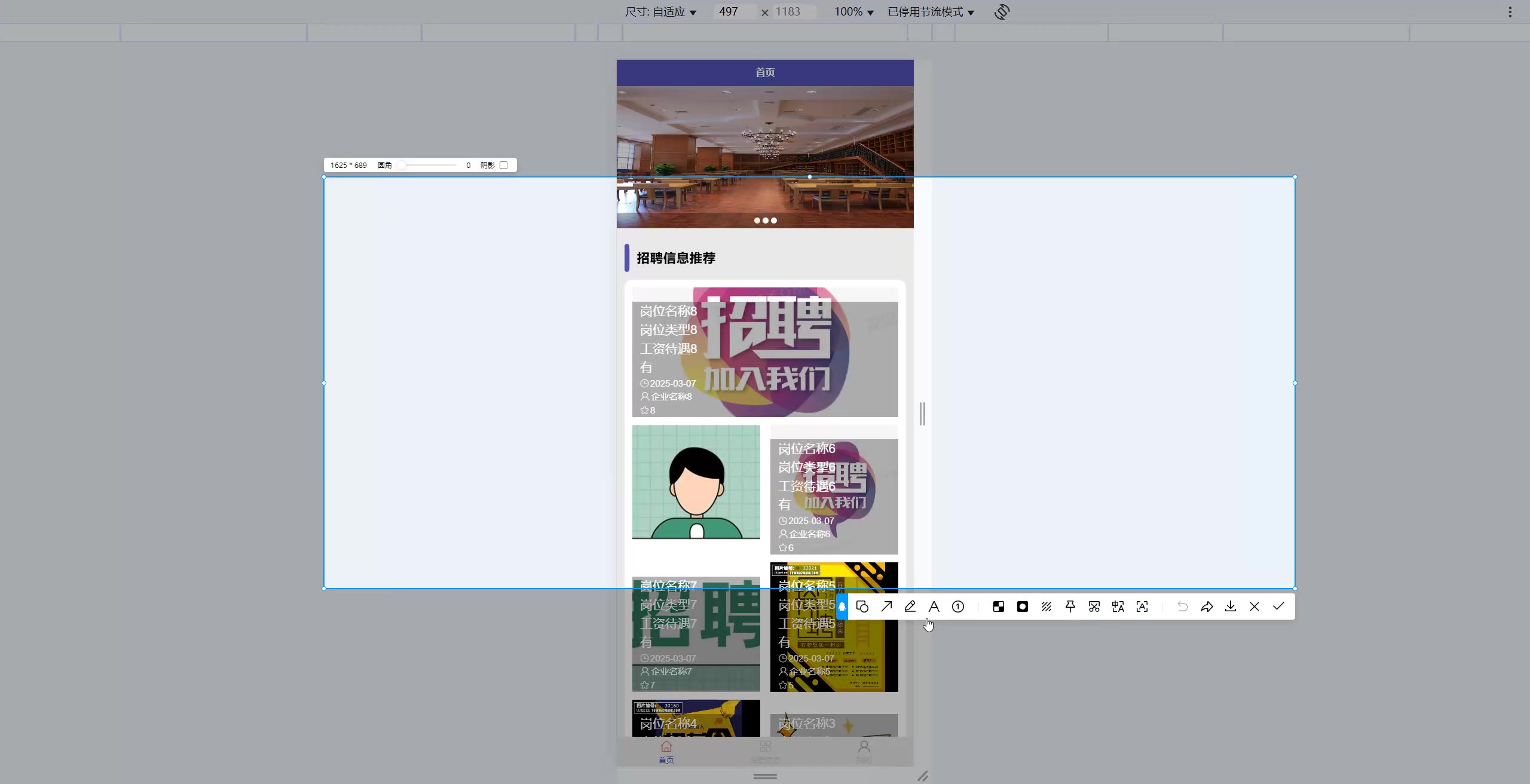The height and width of the screenshot is (784, 1530).
Task: Pin the screenshot to the screen
Action: coord(1070,607)
